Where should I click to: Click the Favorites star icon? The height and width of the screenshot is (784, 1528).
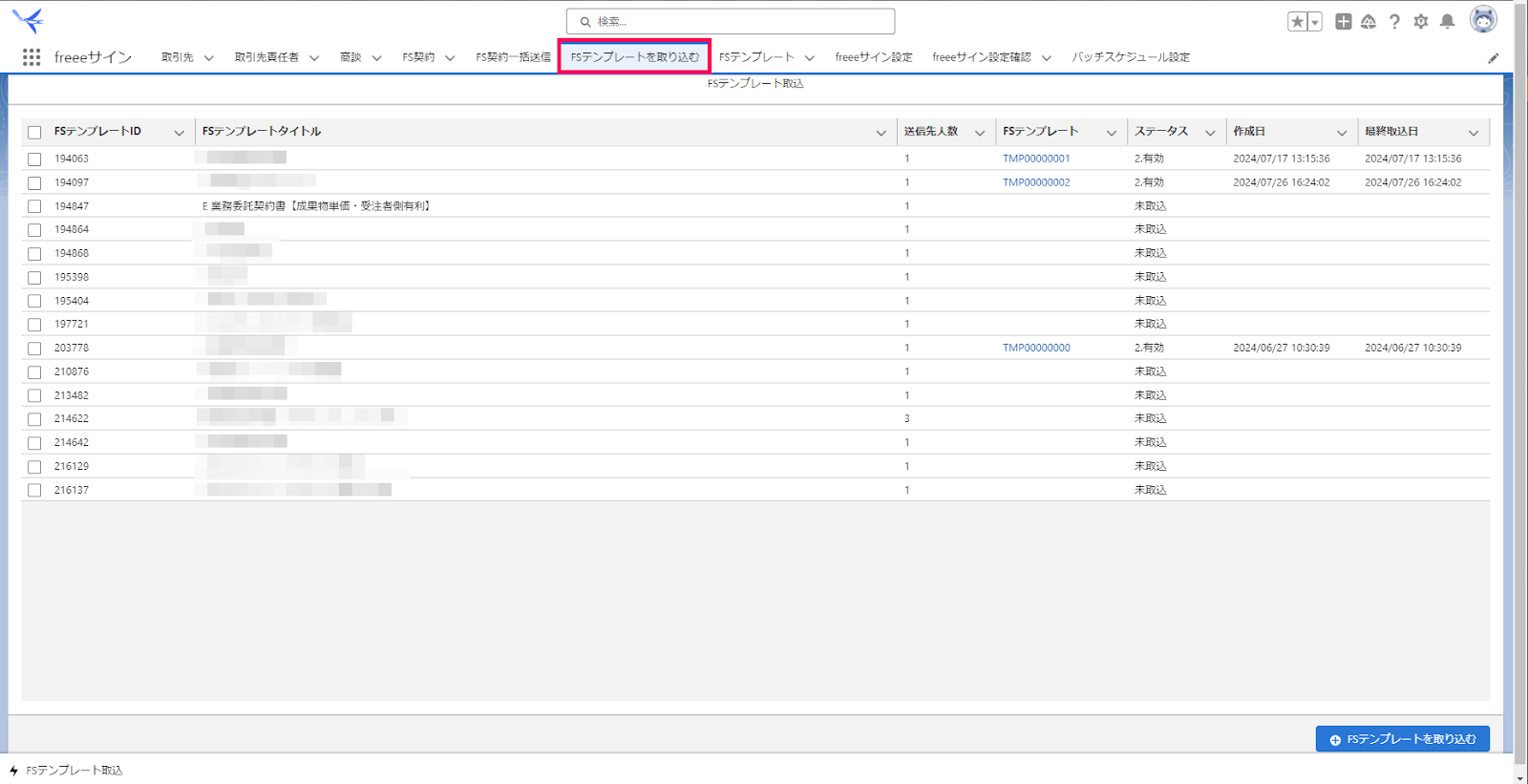click(1297, 22)
